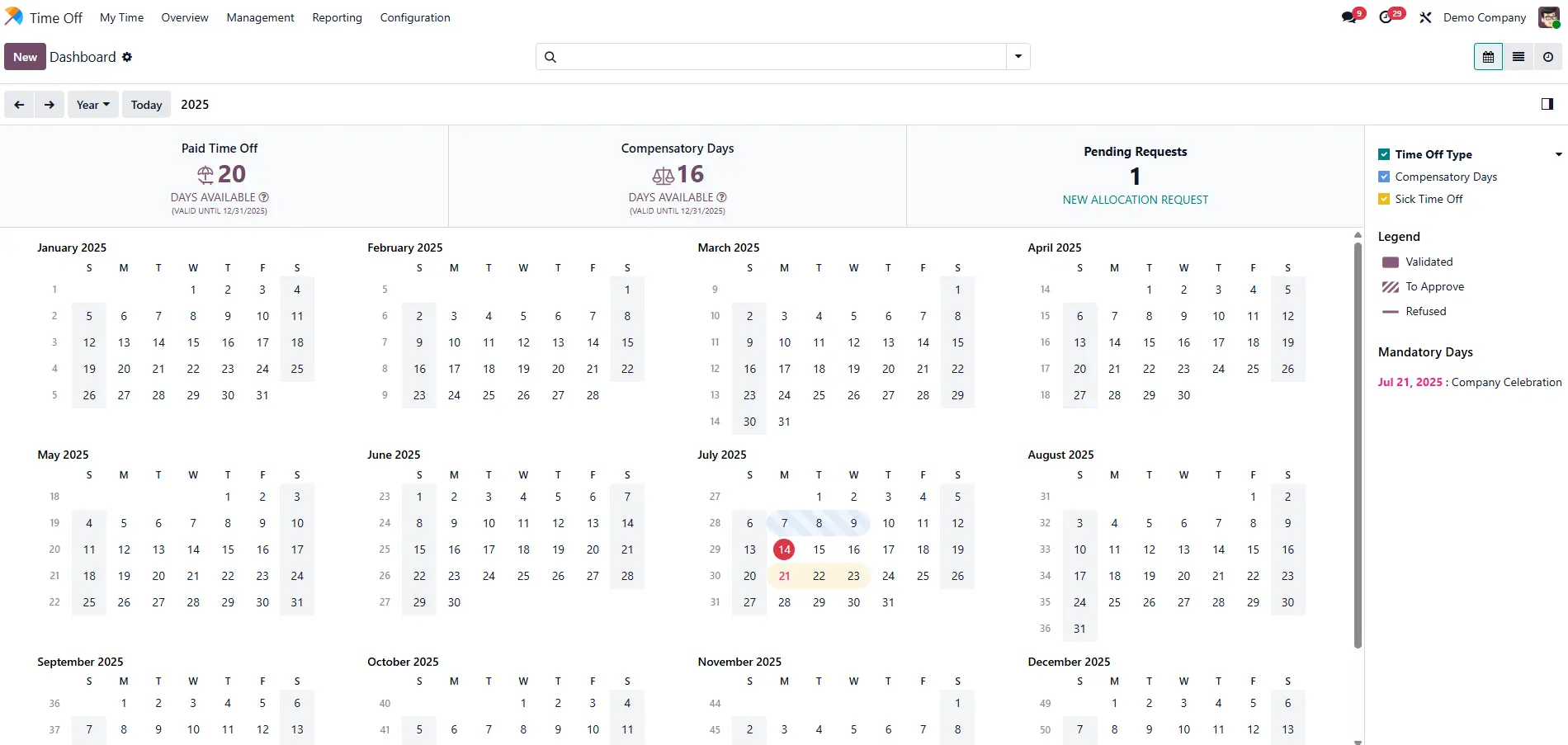This screenshot has height=745, width=1568.
Task: Uncheck the Sick Time Off filter
Action: (x=1384, y=199)
